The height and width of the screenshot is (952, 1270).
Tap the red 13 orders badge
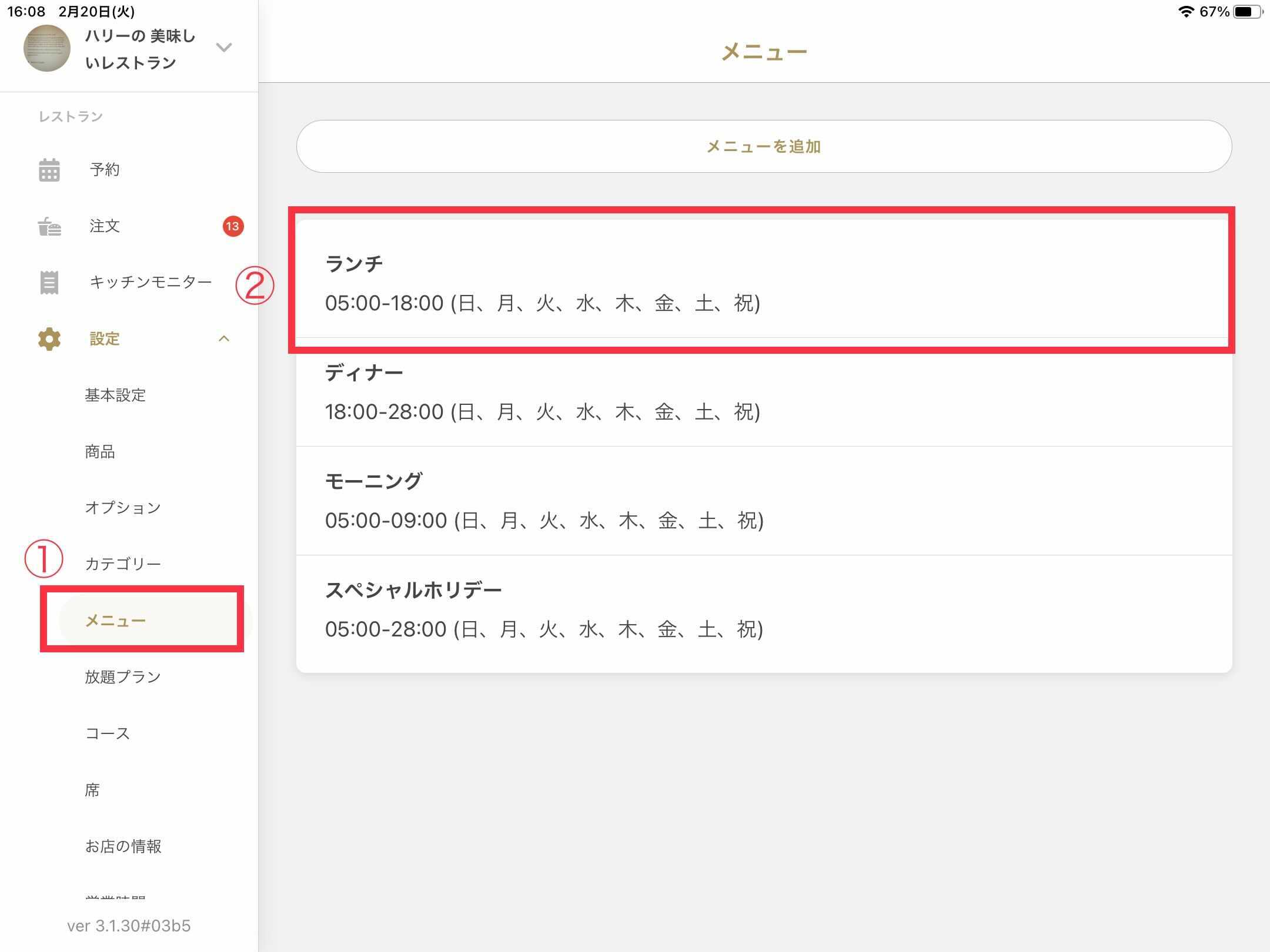[233, 226]
